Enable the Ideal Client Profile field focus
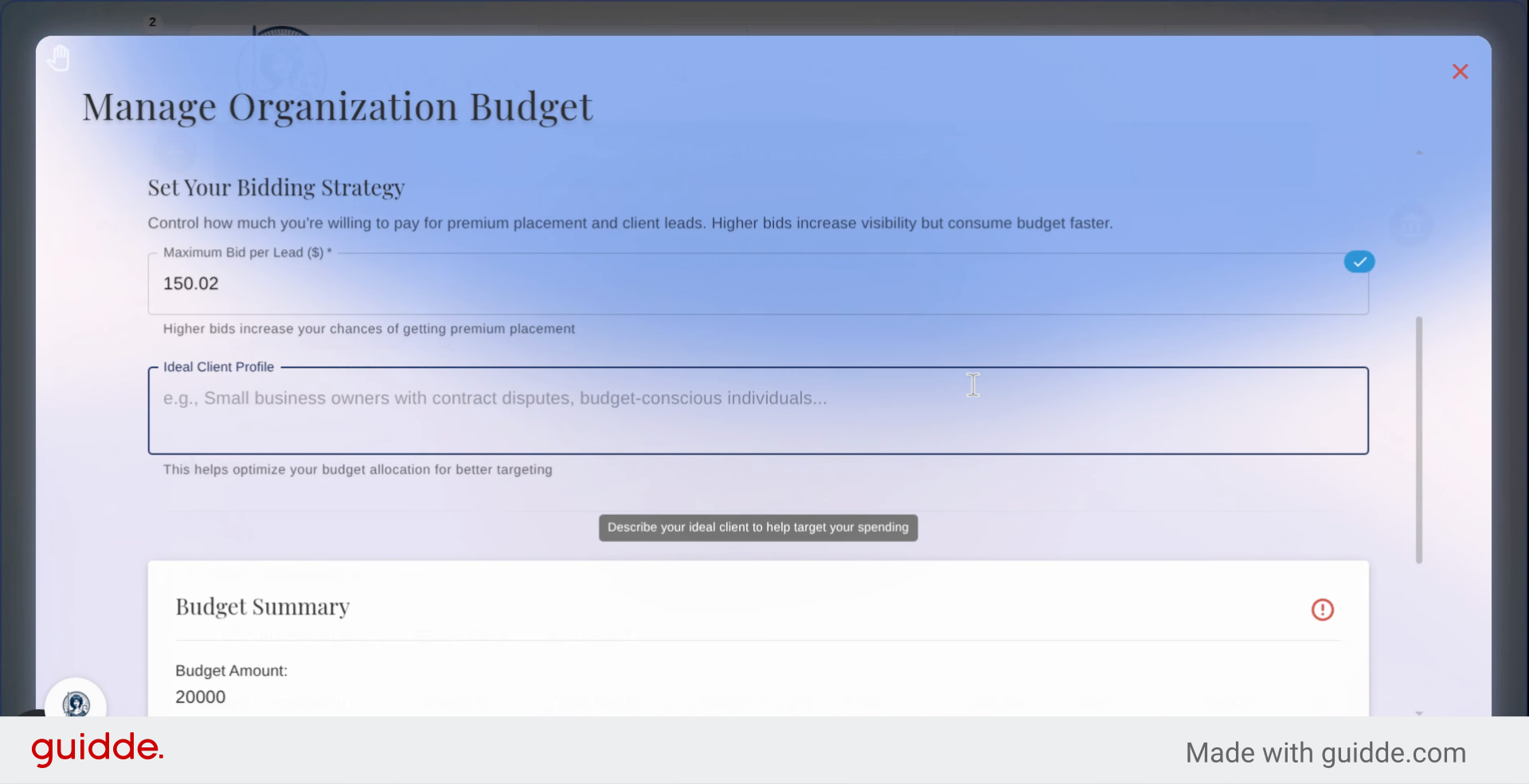This screenshot has width=1529, height=784. click(x=757, y=411)
